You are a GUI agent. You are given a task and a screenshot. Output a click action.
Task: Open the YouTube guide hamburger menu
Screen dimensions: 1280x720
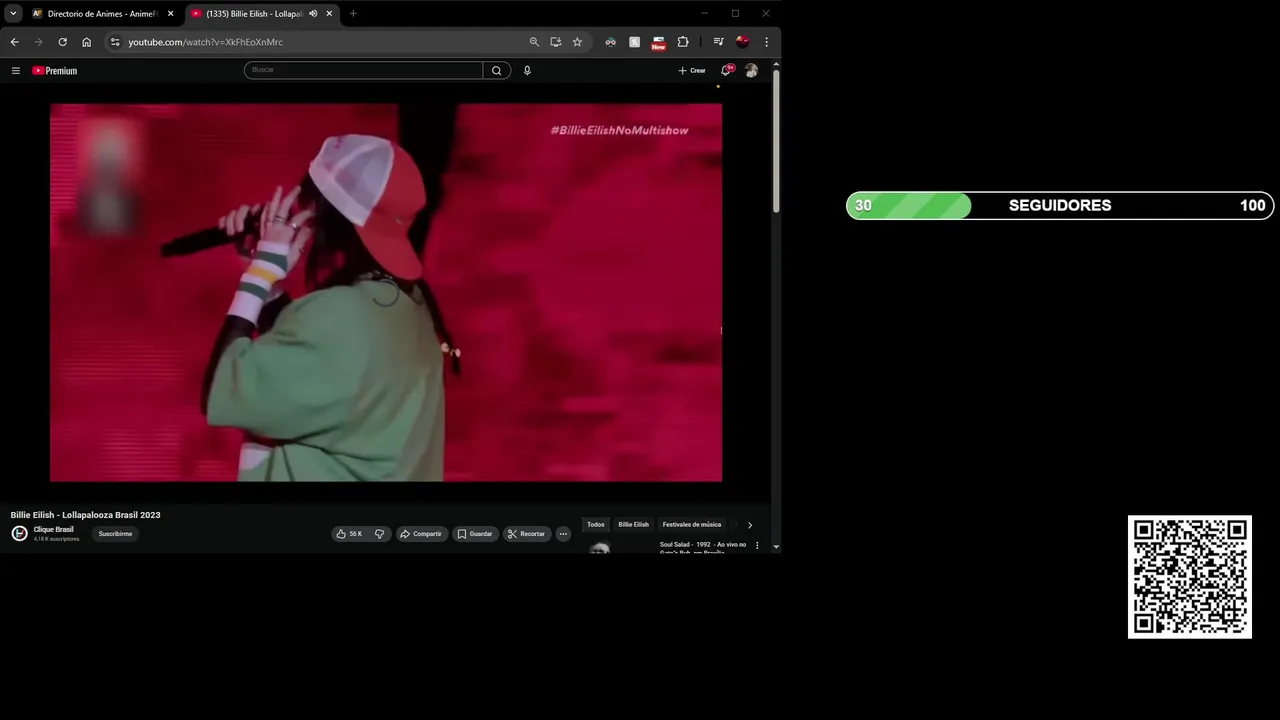15,71
